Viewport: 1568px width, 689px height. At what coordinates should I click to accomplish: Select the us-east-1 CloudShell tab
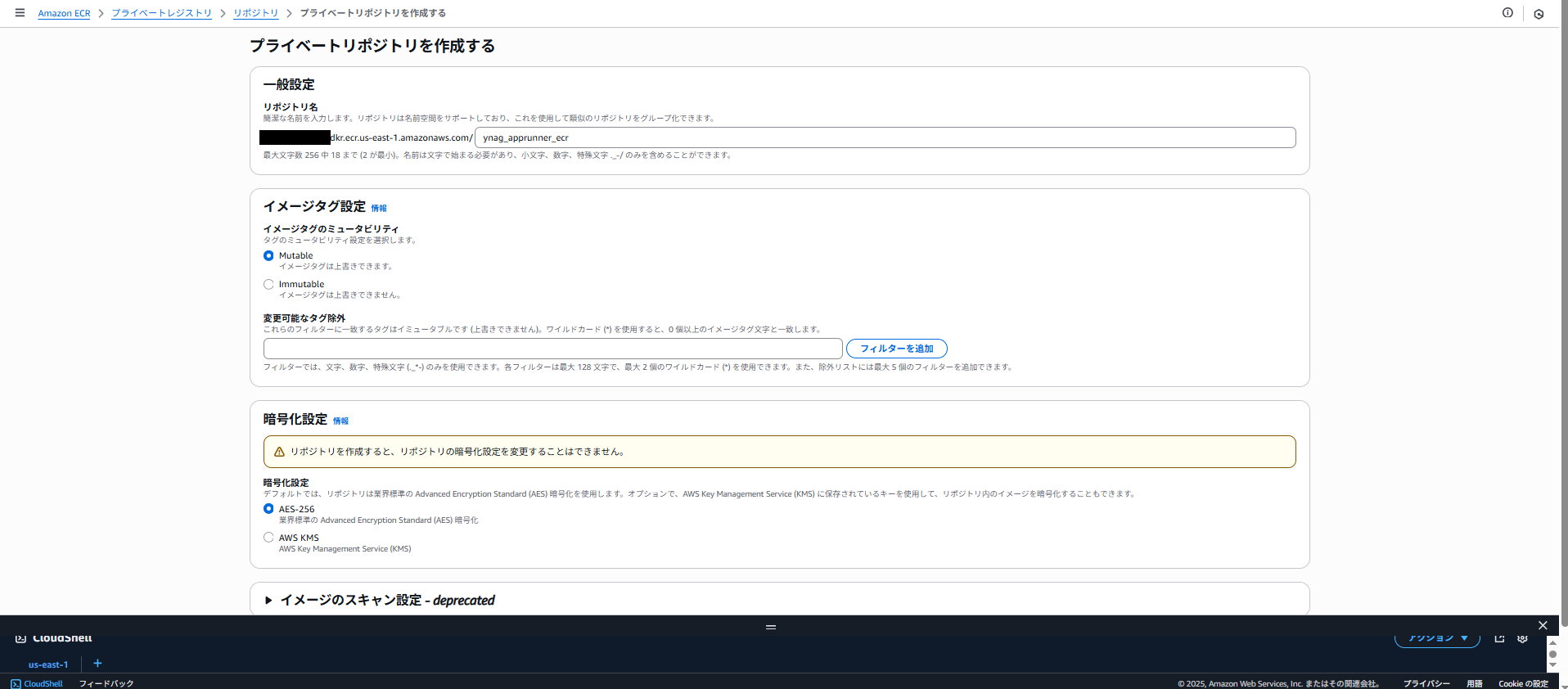point(48,664)
